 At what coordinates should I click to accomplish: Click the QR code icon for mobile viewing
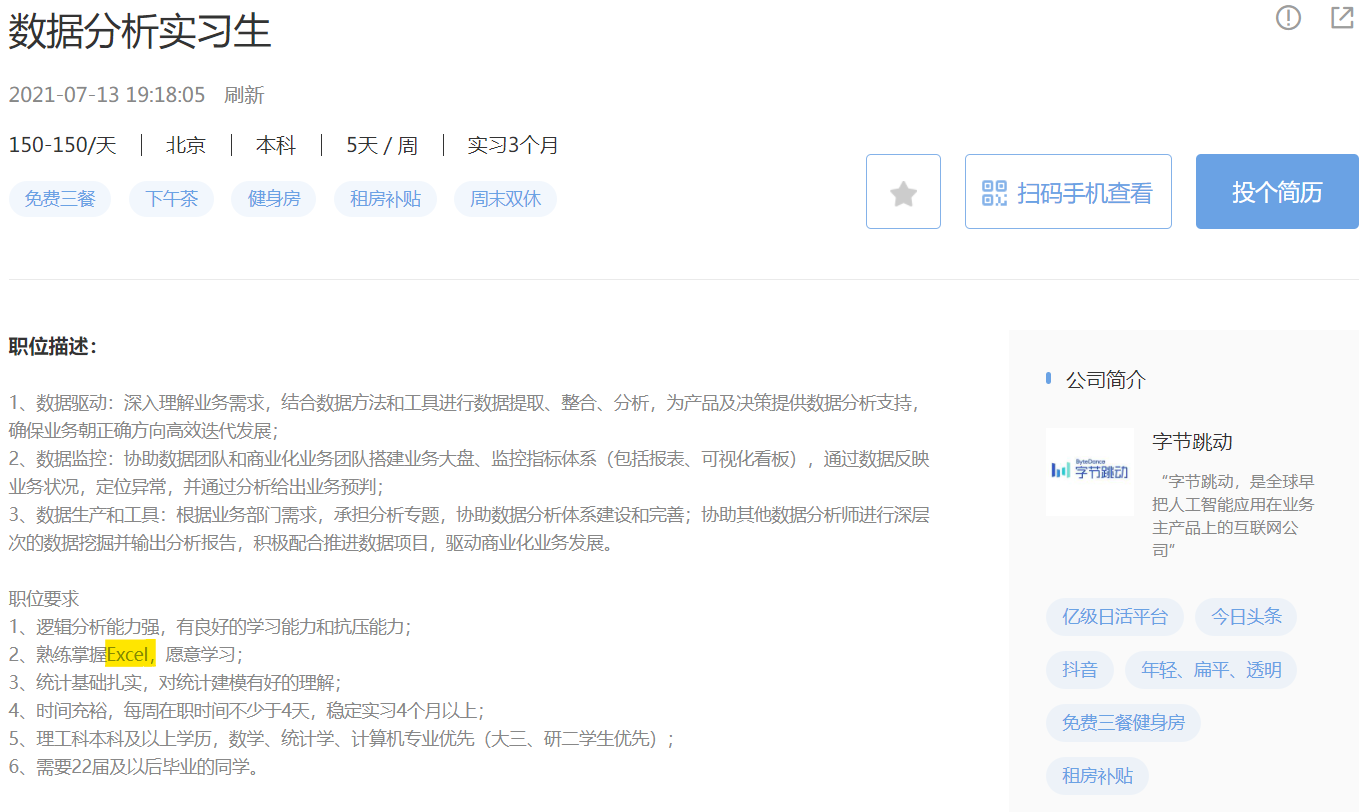pyautogui.click(x=994, y=191)
